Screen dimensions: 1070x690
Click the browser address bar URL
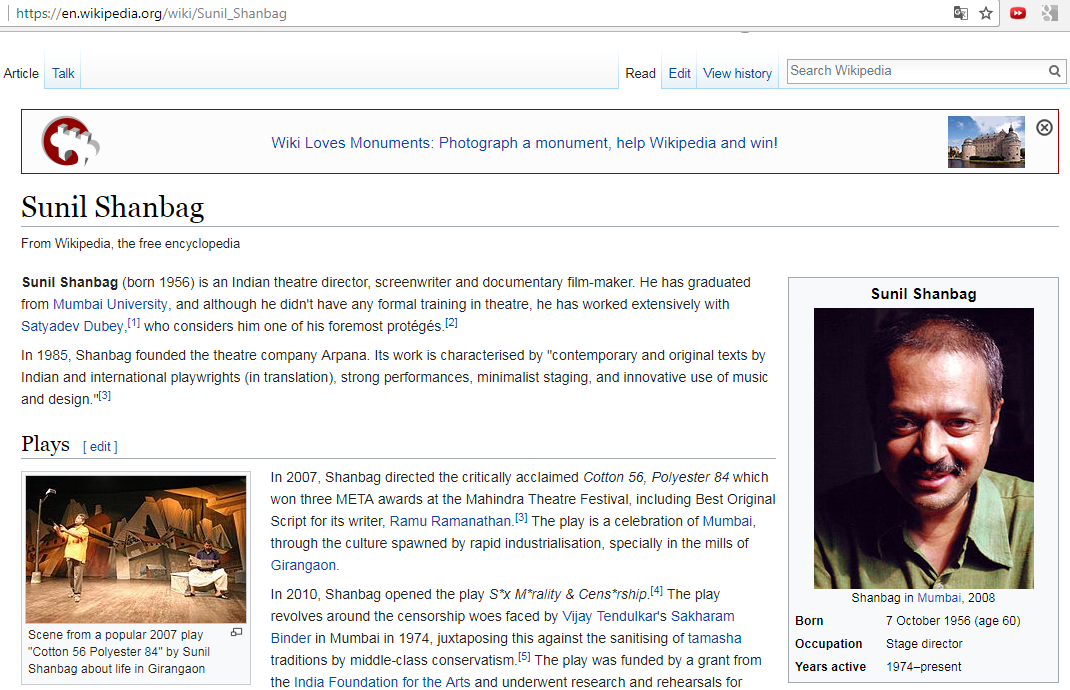(x=151, y=13)
